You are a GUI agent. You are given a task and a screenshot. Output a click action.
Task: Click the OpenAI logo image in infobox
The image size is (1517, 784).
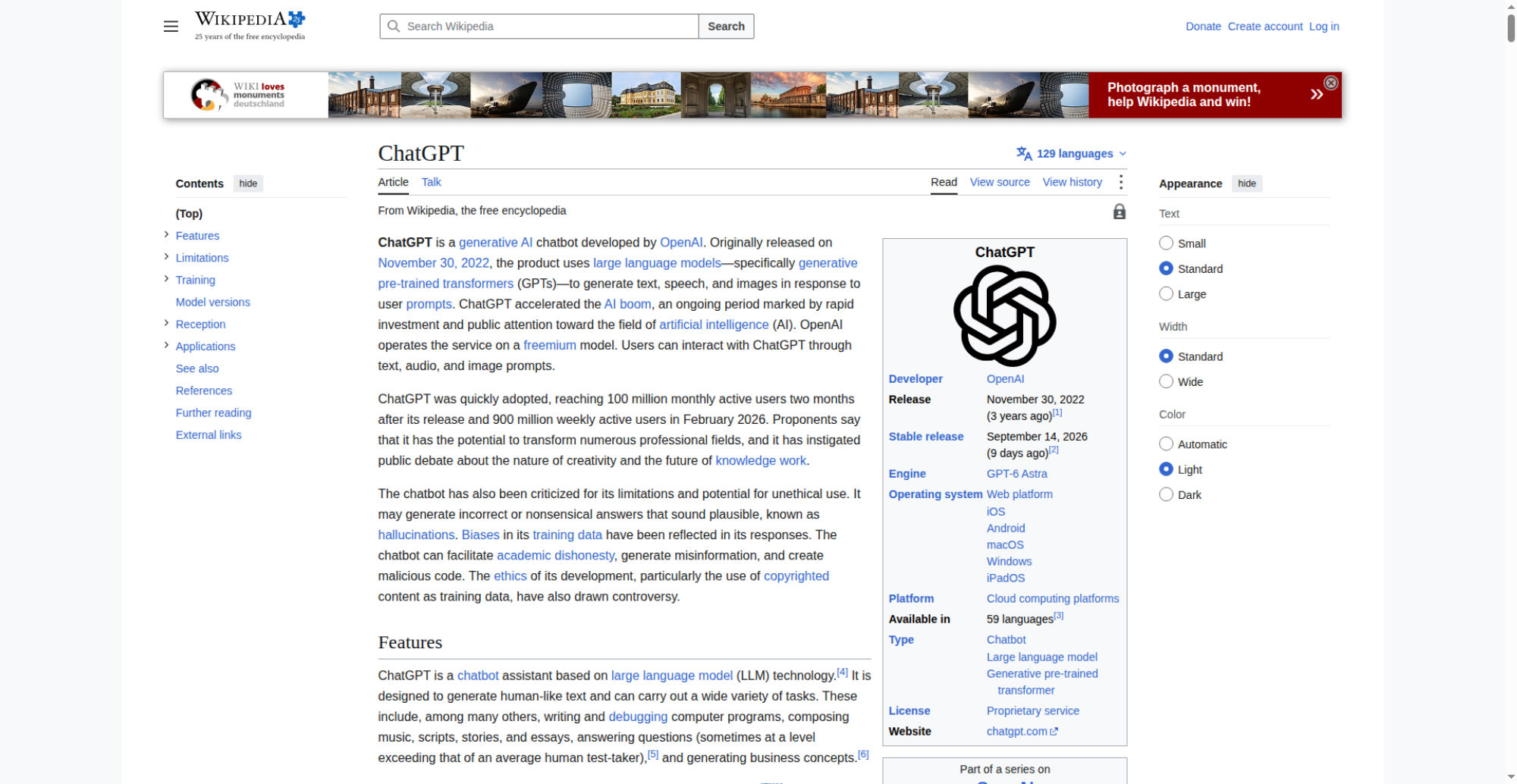pos(1004,315)
